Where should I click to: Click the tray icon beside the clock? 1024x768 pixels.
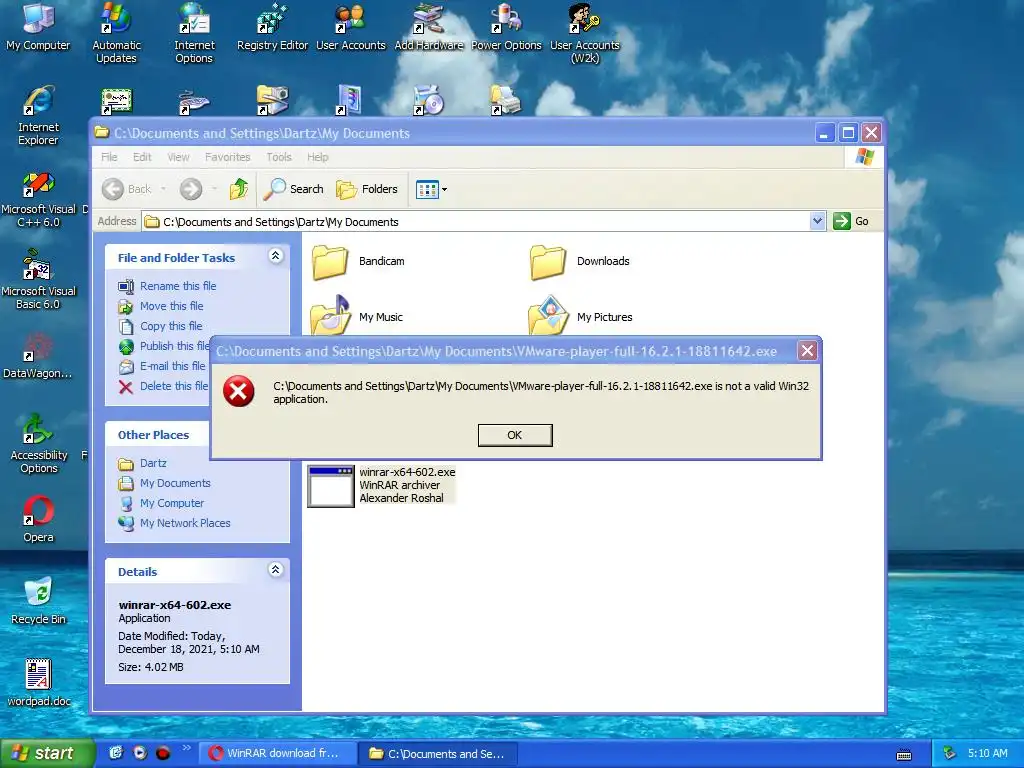tap(950, 754)
